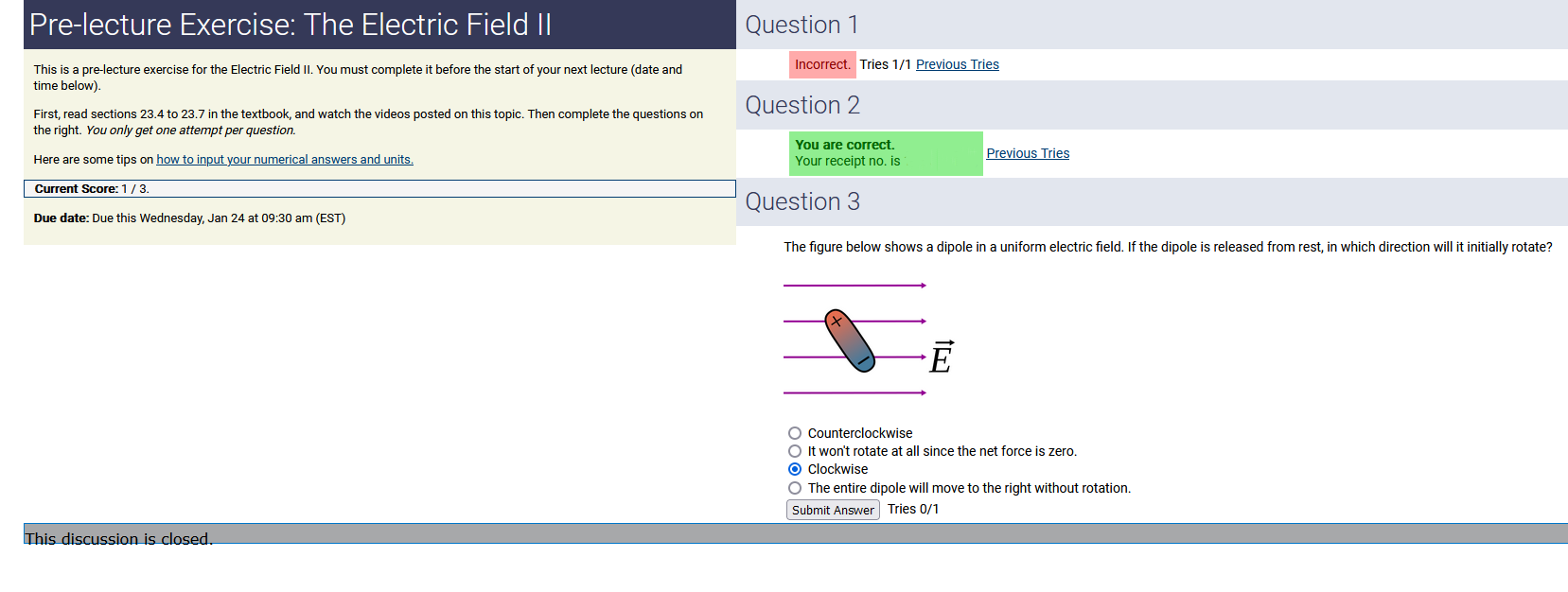Click the "This discussion is closed" bar
The image size is (1568, 592).
(x=795, y=533)
